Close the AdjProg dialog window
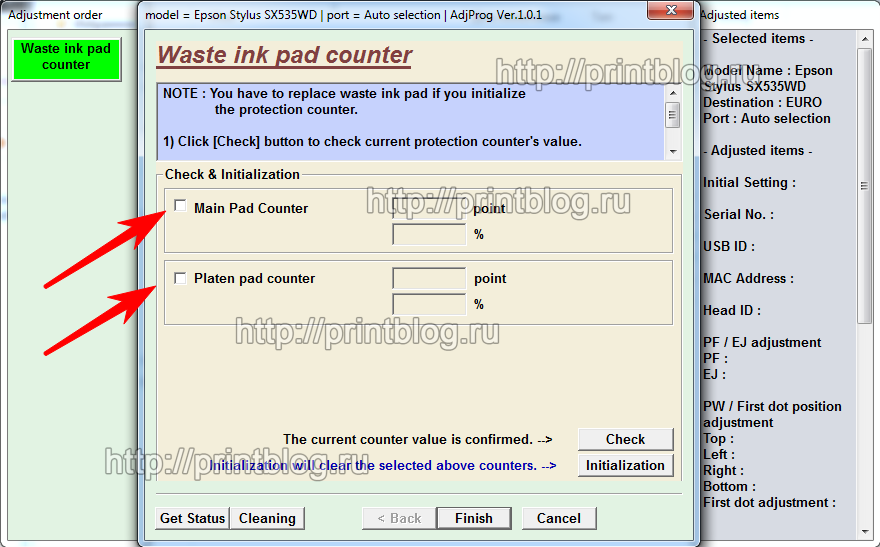This screenshot has height=547, width=880. click(671, 10)
